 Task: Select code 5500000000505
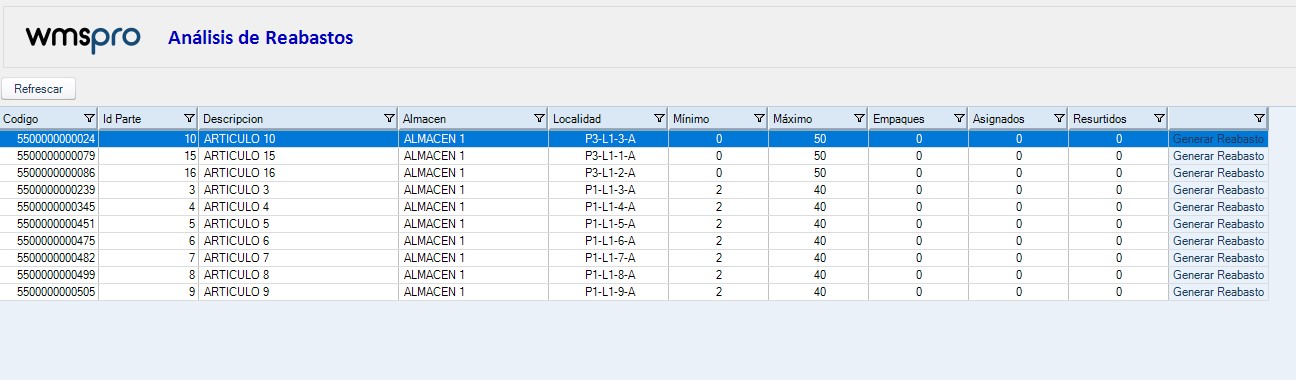tap(49, 292)
